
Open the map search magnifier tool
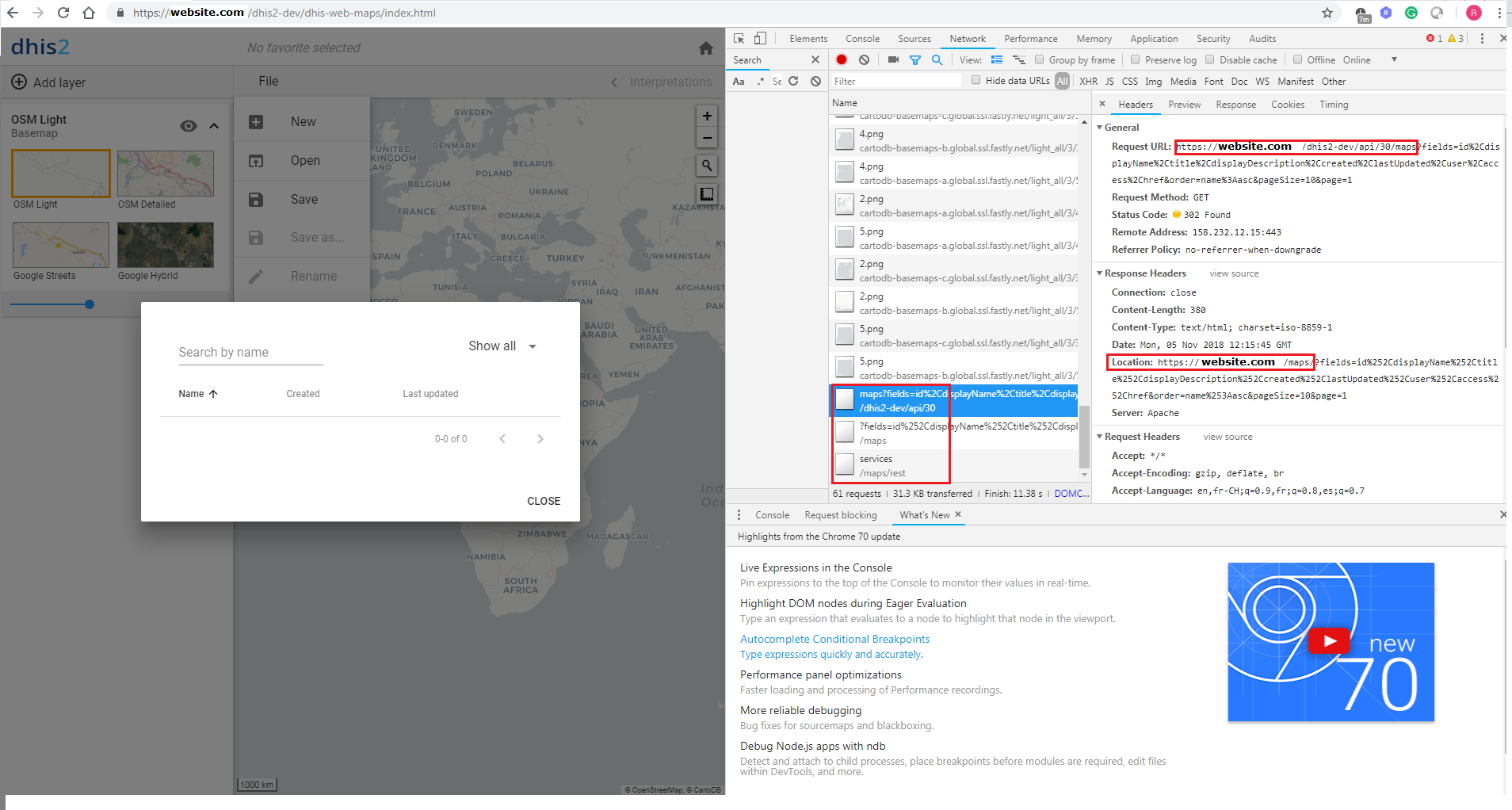pyautogui.click(x=707, y=165)
